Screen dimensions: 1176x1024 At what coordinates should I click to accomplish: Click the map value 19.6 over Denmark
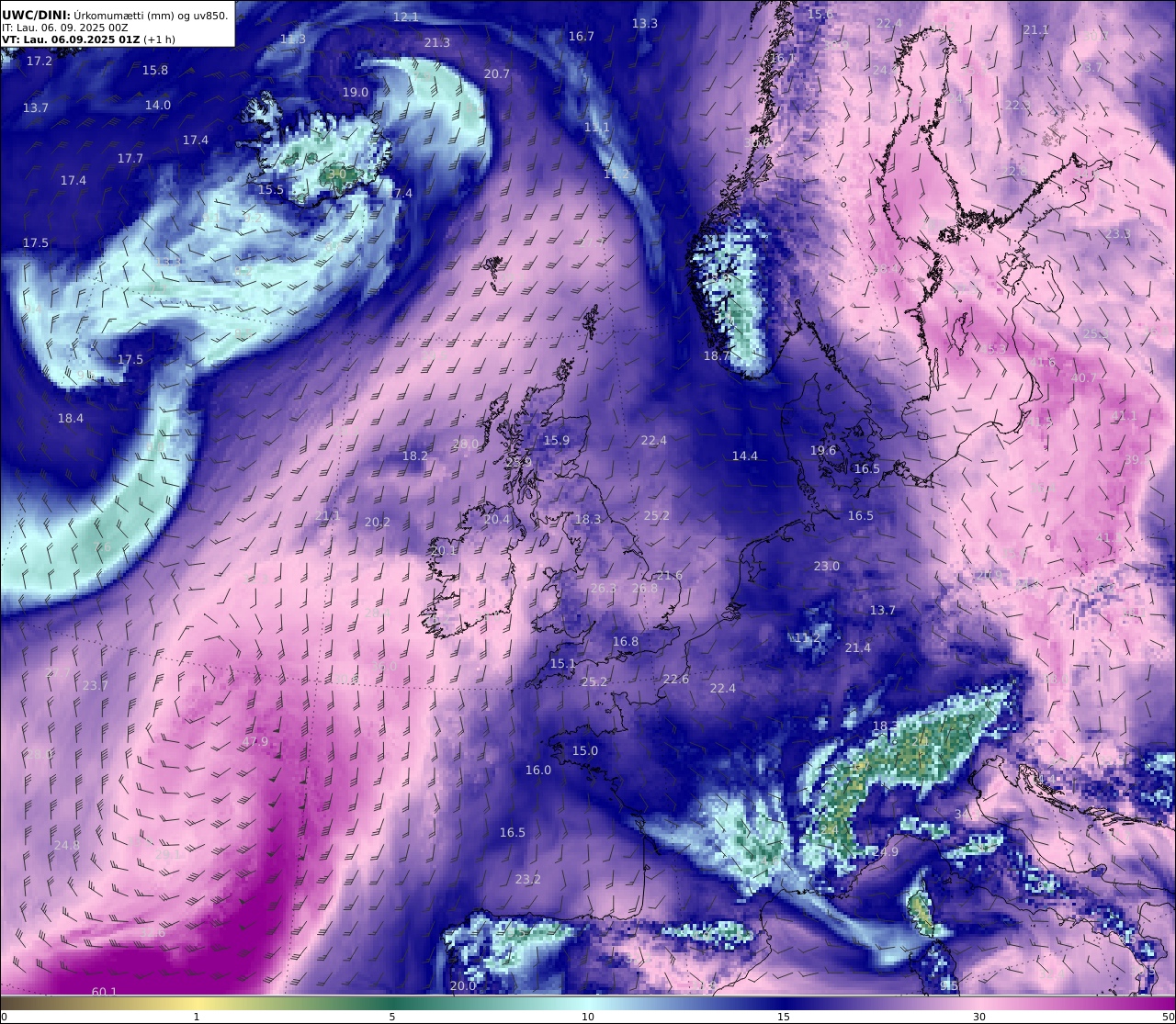click(823, 450)
